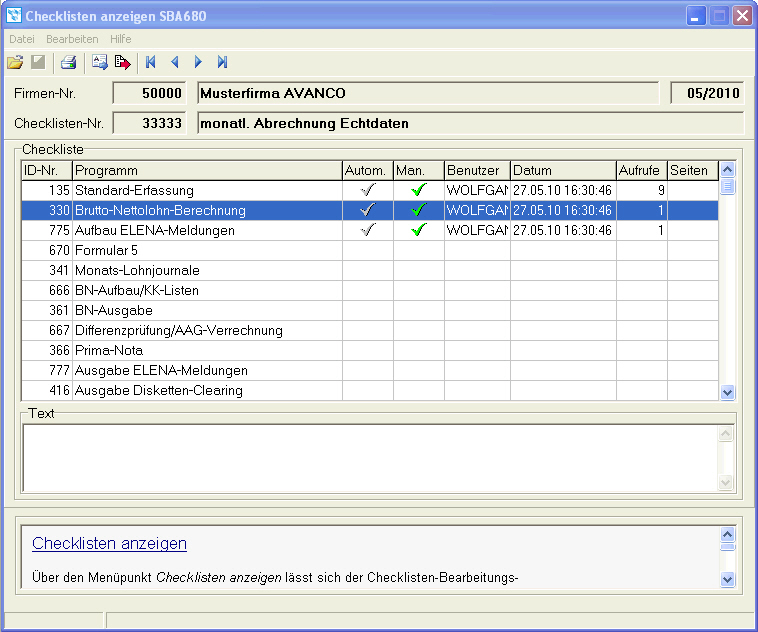Viewport: 758px width, 632px height.
Task: Select row BN-Ausgabe
Action: (370, 310)
